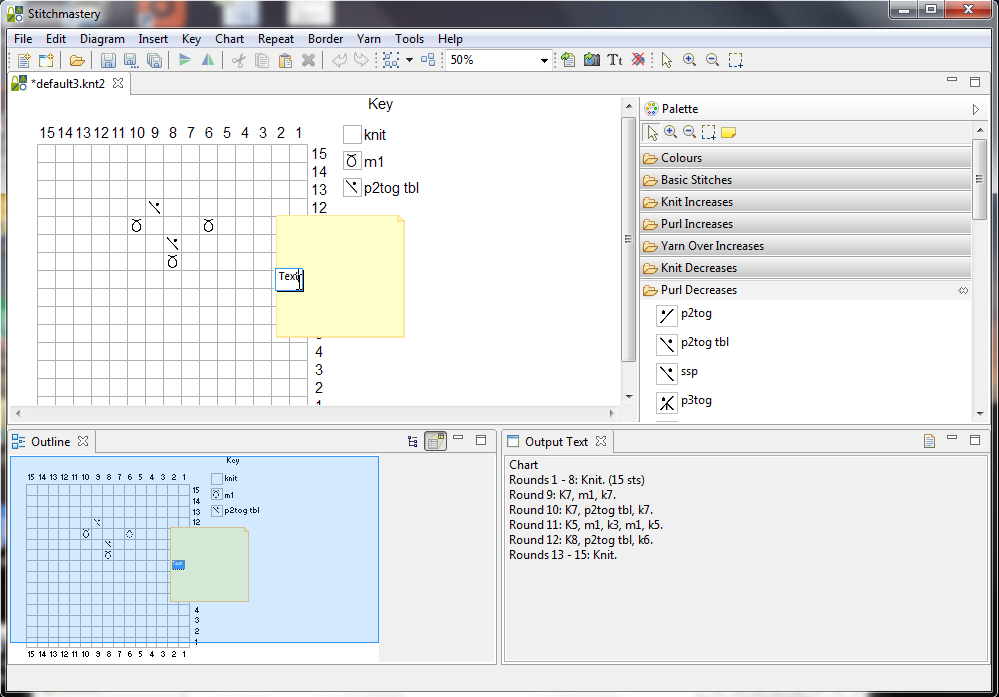Click the Cut scissors icon

coord(238,60)
